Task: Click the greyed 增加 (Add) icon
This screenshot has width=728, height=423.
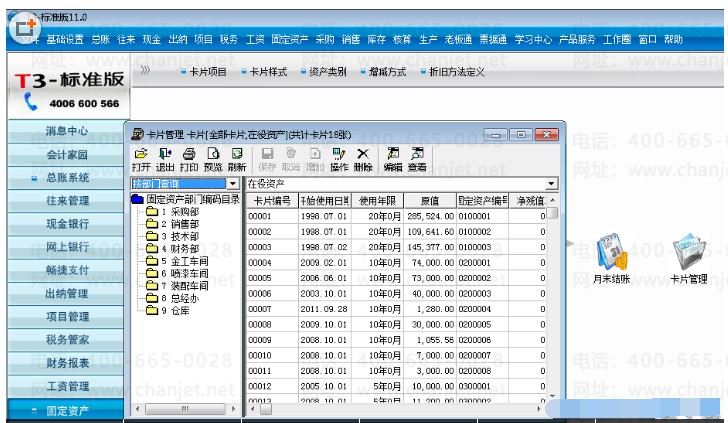Action: click(315, 159)
